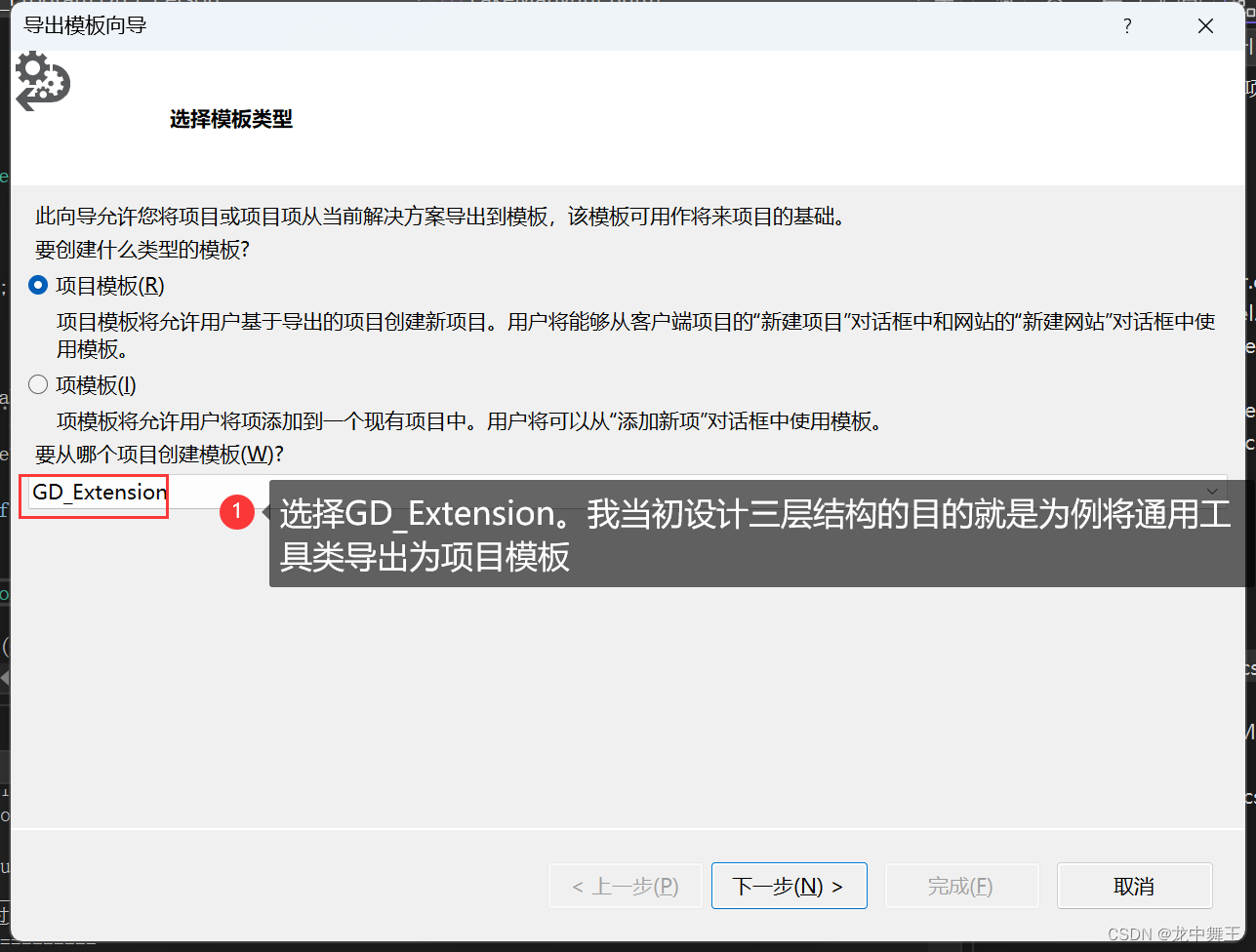Cancel the wizard with 取消
Image resolution: width=1256 pixels, height=952 pixels.
coord(1134,886)
